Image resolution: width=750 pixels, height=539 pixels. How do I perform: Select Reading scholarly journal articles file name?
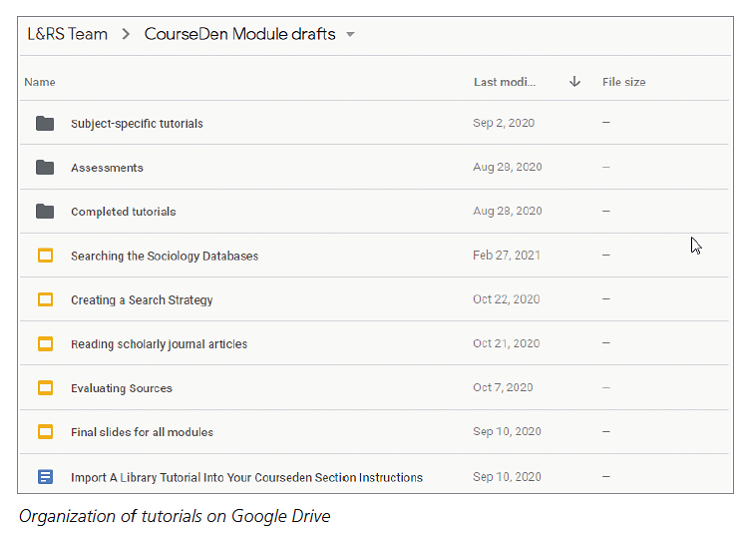pos(159,344)
